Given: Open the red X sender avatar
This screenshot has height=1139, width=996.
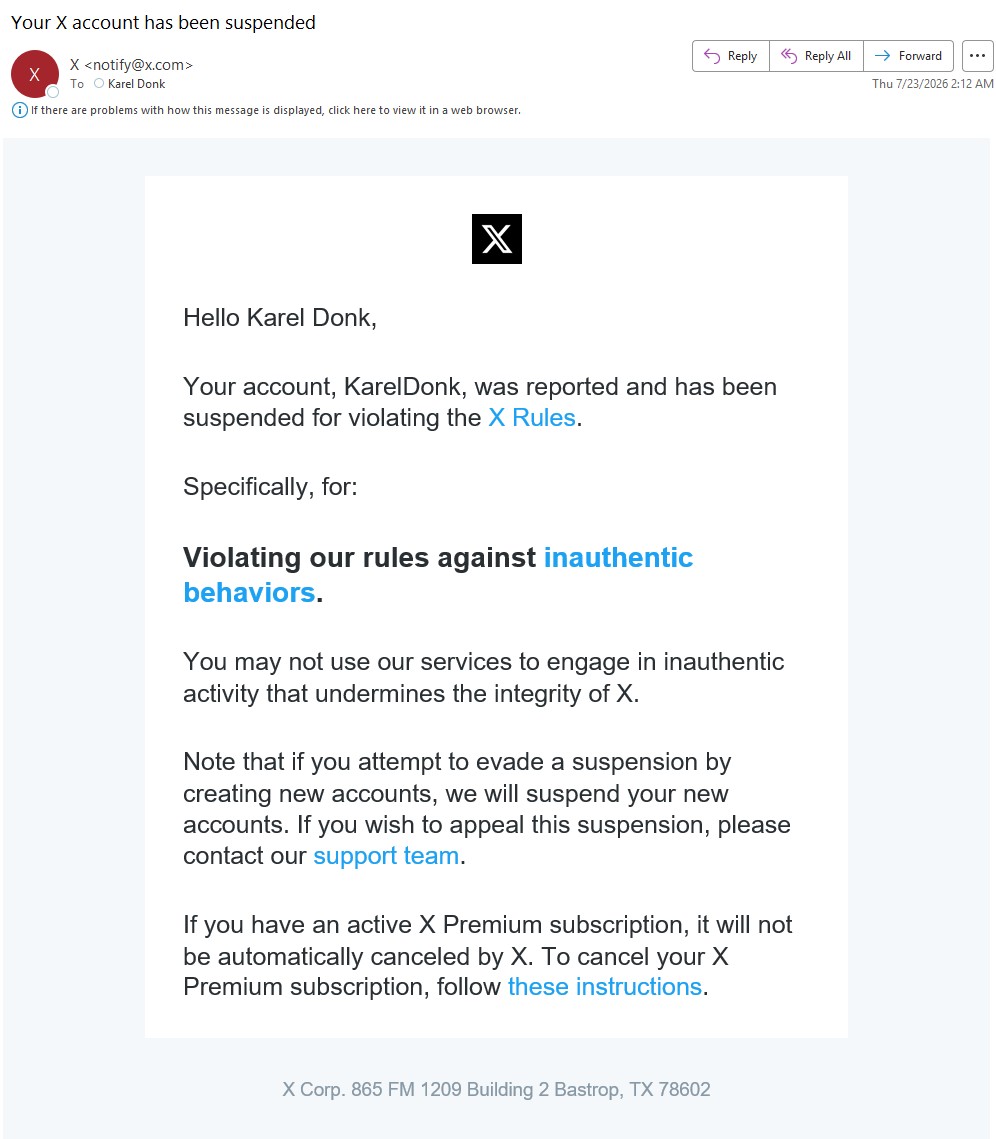Looking at the screenshot, I should 34,74.
